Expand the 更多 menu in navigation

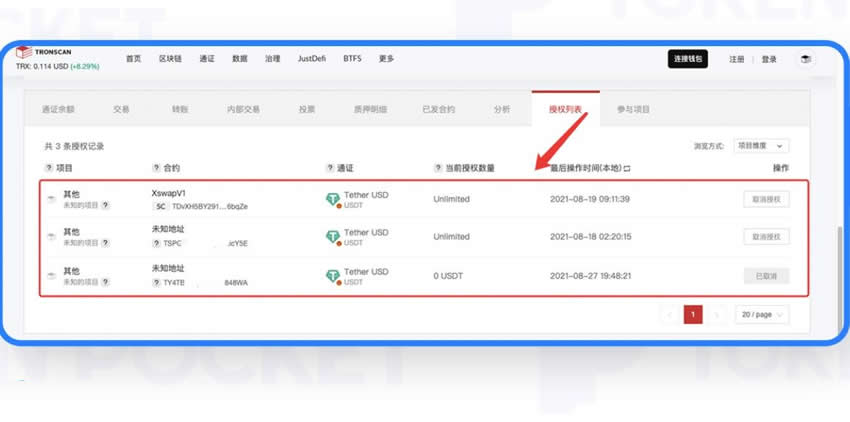point(386,59)
